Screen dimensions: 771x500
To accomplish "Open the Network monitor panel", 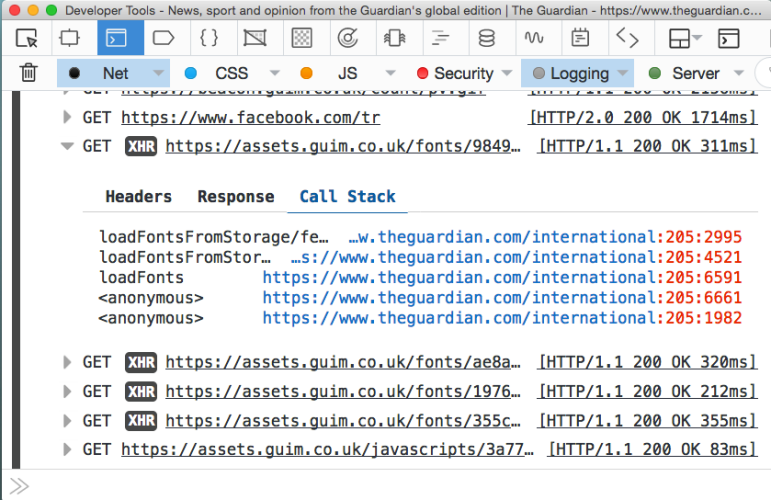I will point(440,38).
